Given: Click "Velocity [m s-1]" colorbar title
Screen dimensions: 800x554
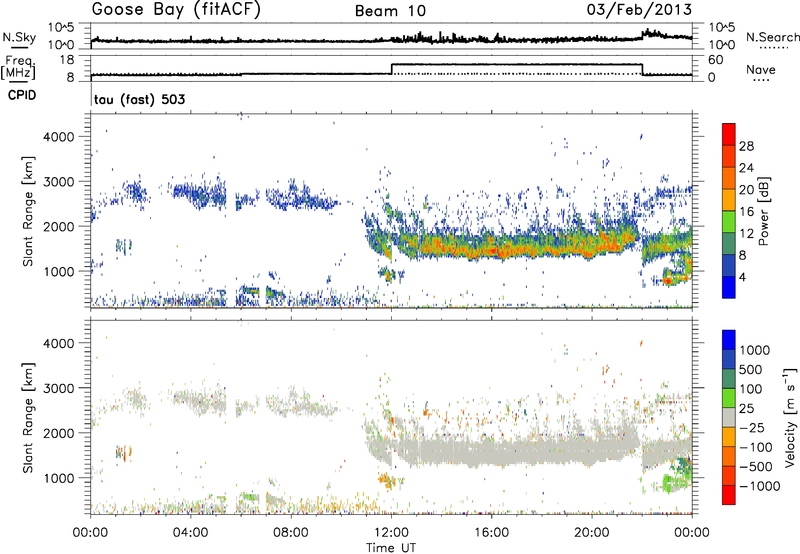Looking at the screenshot, I should tap(790, 417).
